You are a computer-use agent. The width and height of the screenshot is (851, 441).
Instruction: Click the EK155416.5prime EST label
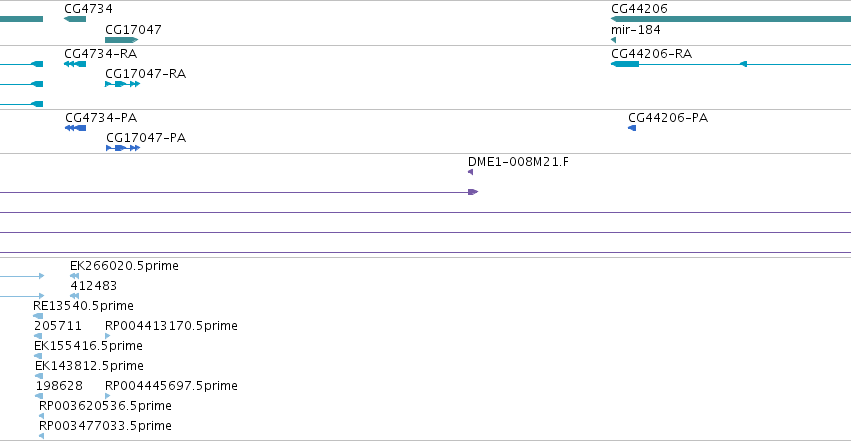(x=88, y=346)
